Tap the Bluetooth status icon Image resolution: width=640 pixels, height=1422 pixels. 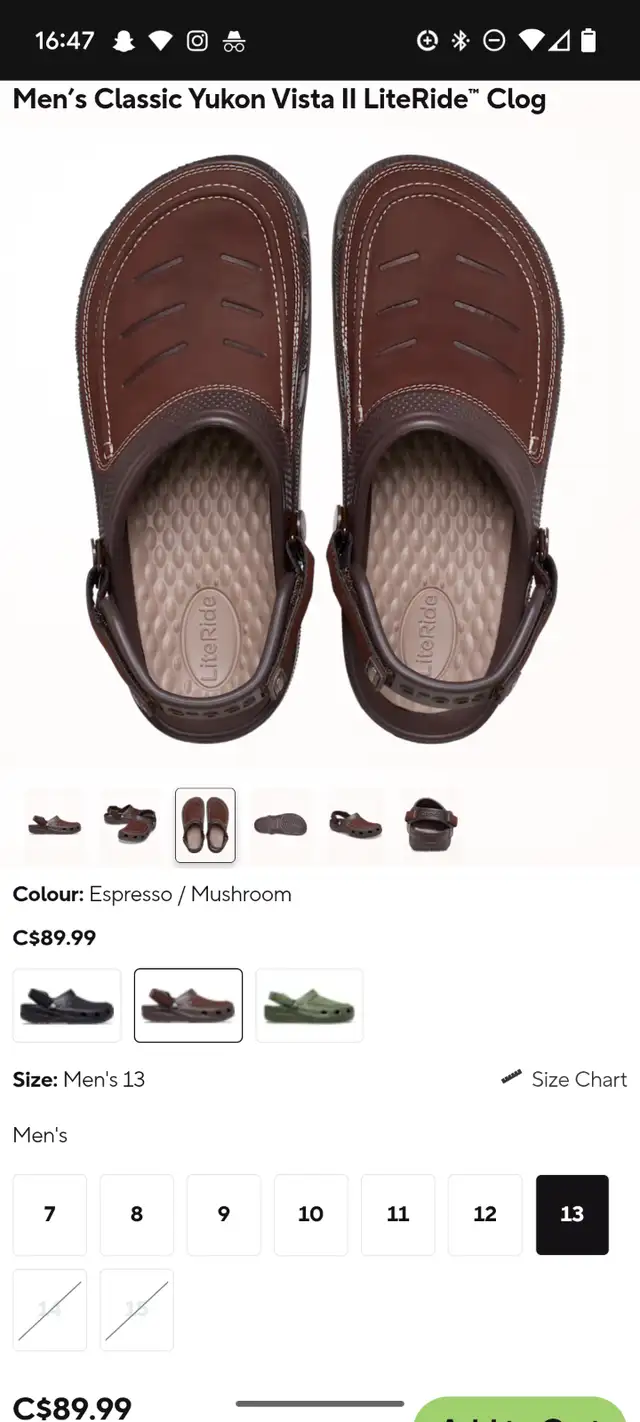pyautogui.click(x=460, y=40)
